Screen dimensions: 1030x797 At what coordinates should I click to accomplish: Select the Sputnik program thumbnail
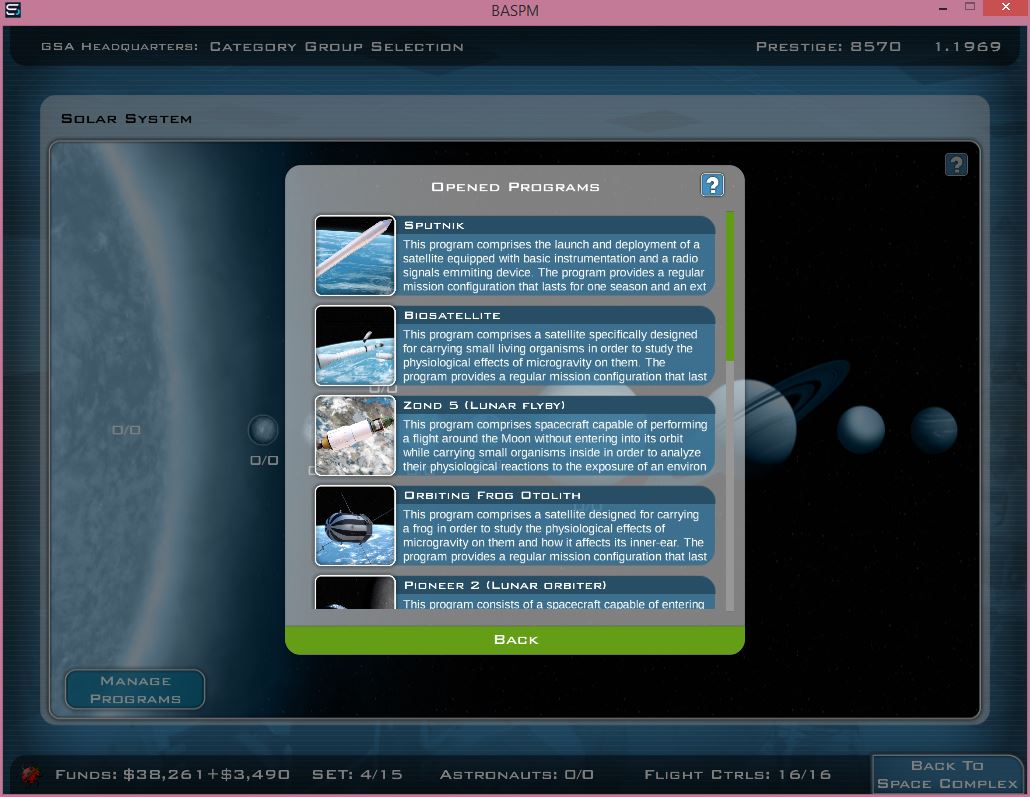click(355, 256)
